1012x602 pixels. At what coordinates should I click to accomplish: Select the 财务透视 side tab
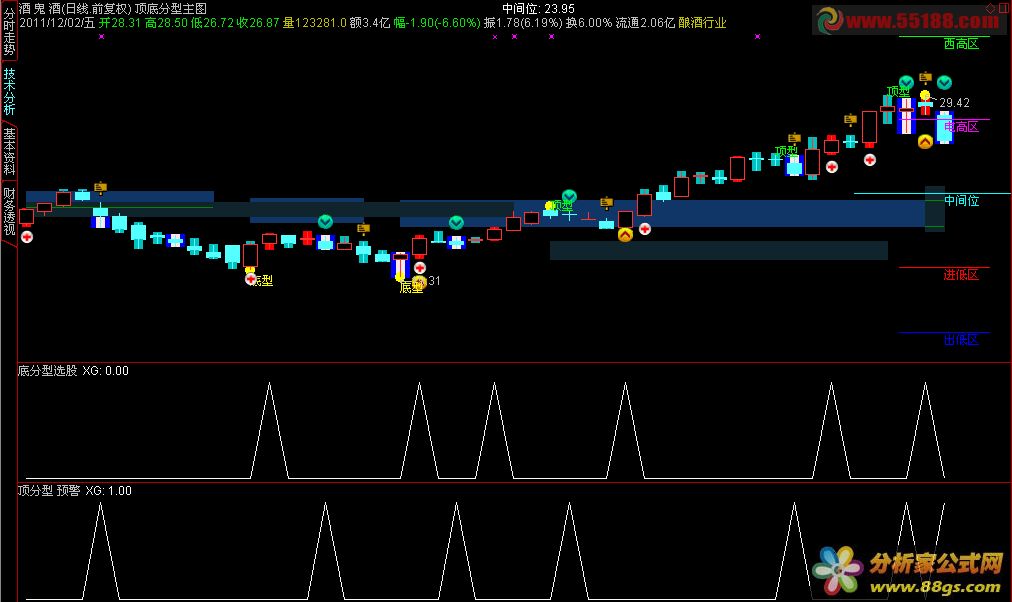click(8, 210)
